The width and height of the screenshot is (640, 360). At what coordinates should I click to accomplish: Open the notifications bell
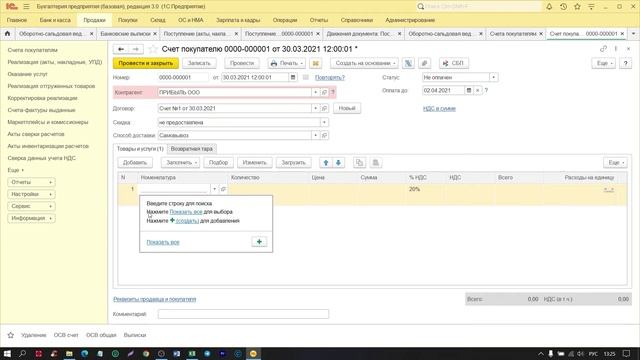point(549,7)
